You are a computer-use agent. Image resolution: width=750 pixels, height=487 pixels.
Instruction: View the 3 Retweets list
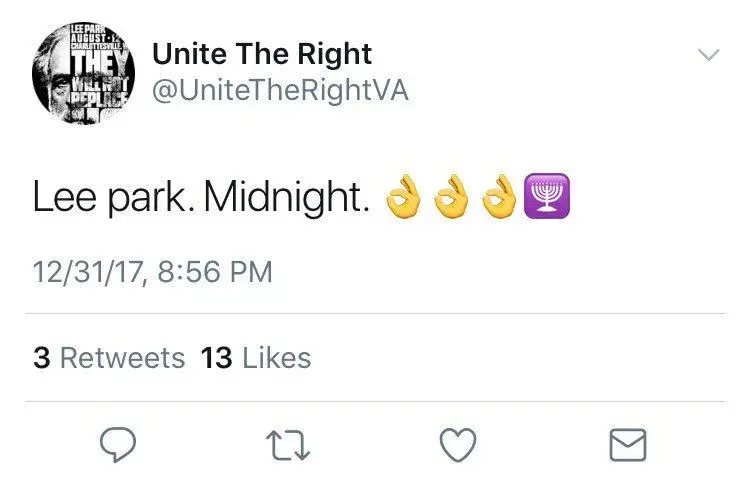point(109,358)
